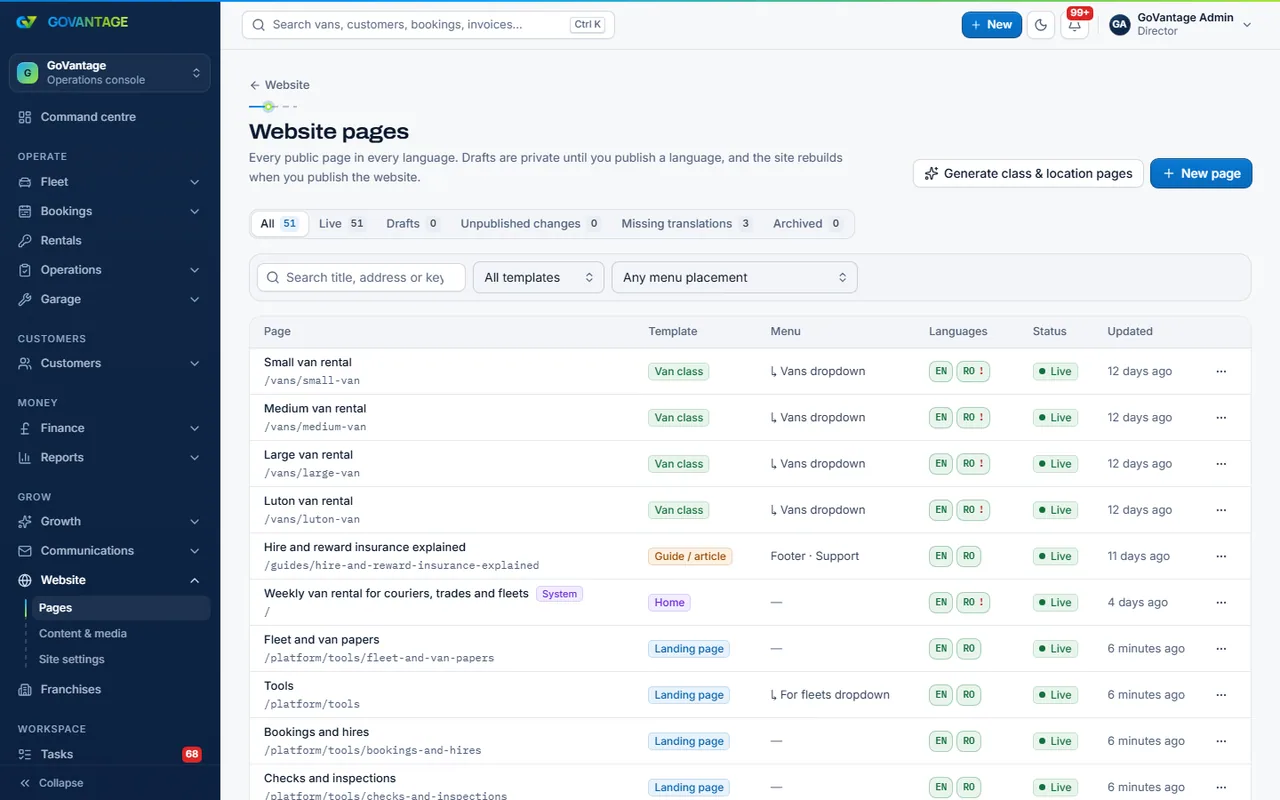Expand the Finance sidebar section

point(194,428)
